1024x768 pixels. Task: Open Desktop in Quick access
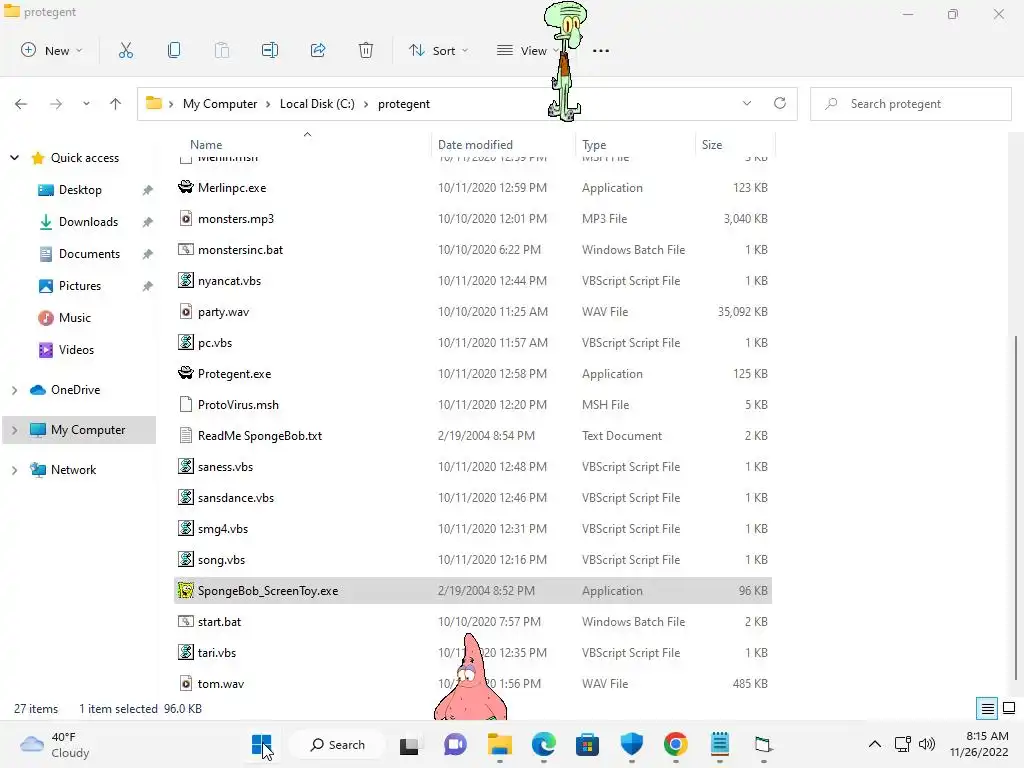[x=80, y=190]
